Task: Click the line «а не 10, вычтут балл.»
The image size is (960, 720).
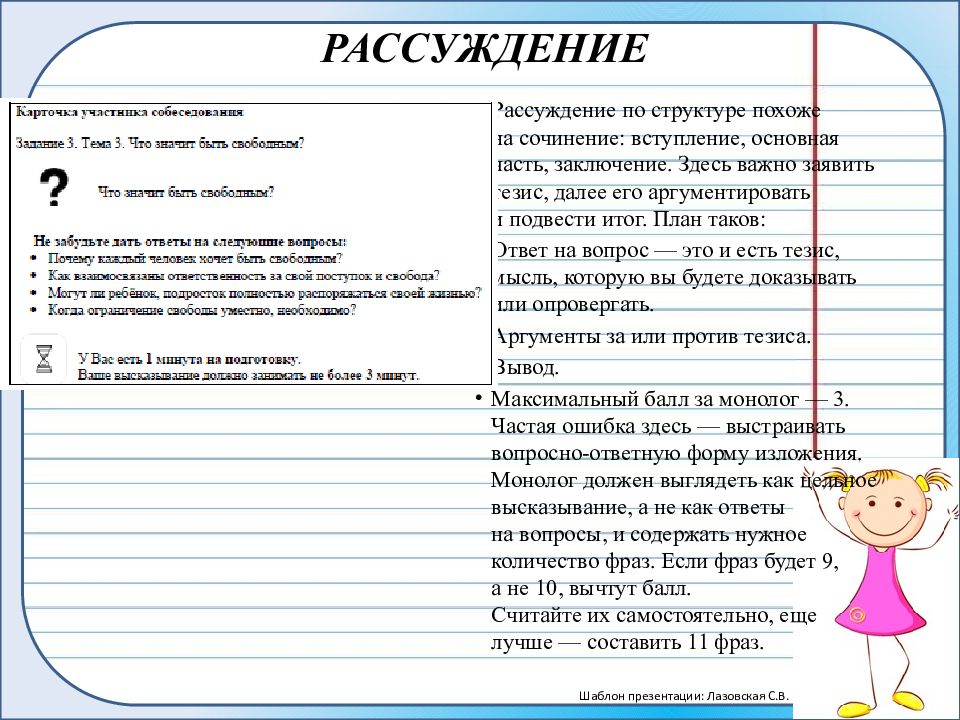Action: [x=591, y=588]
